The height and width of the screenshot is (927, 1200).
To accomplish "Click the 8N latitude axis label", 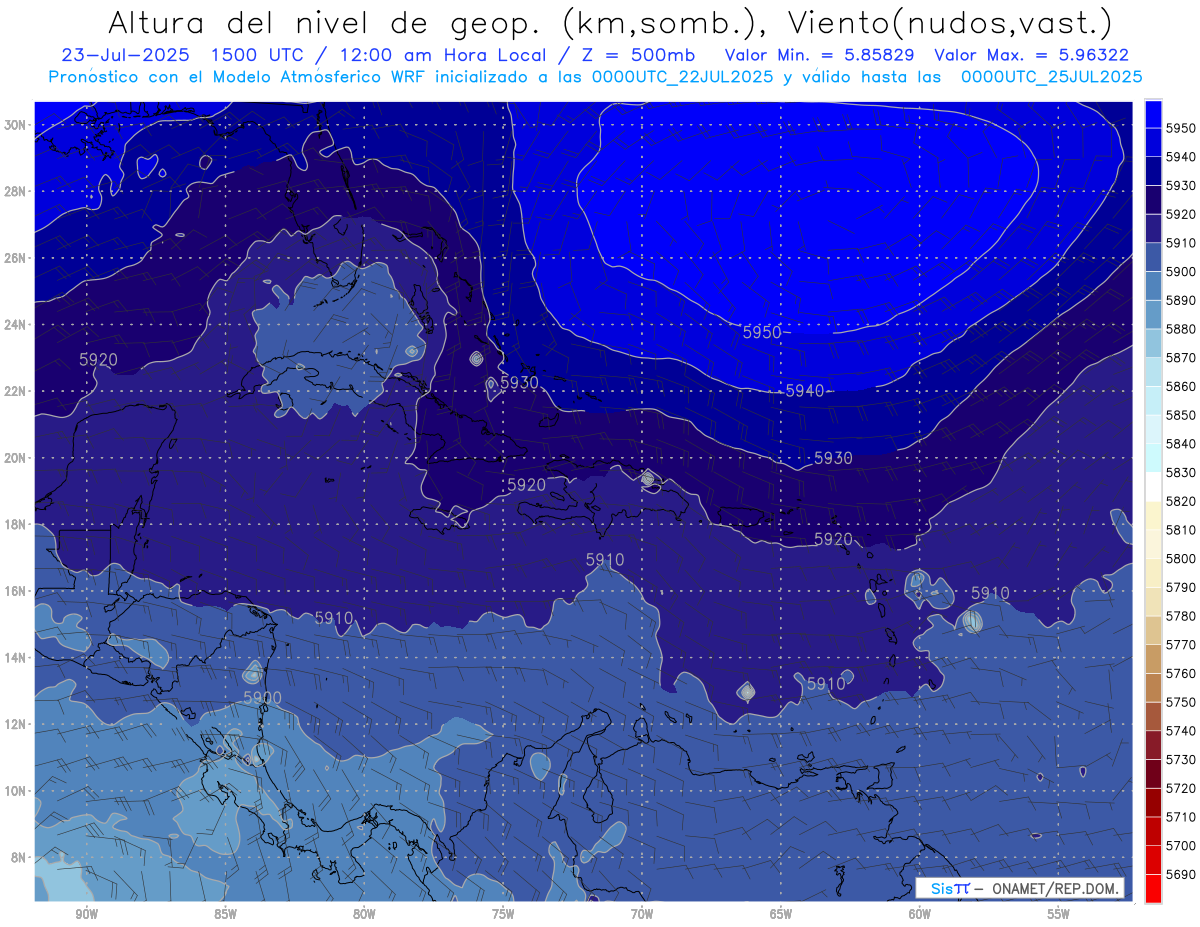I will coord(19,858).
